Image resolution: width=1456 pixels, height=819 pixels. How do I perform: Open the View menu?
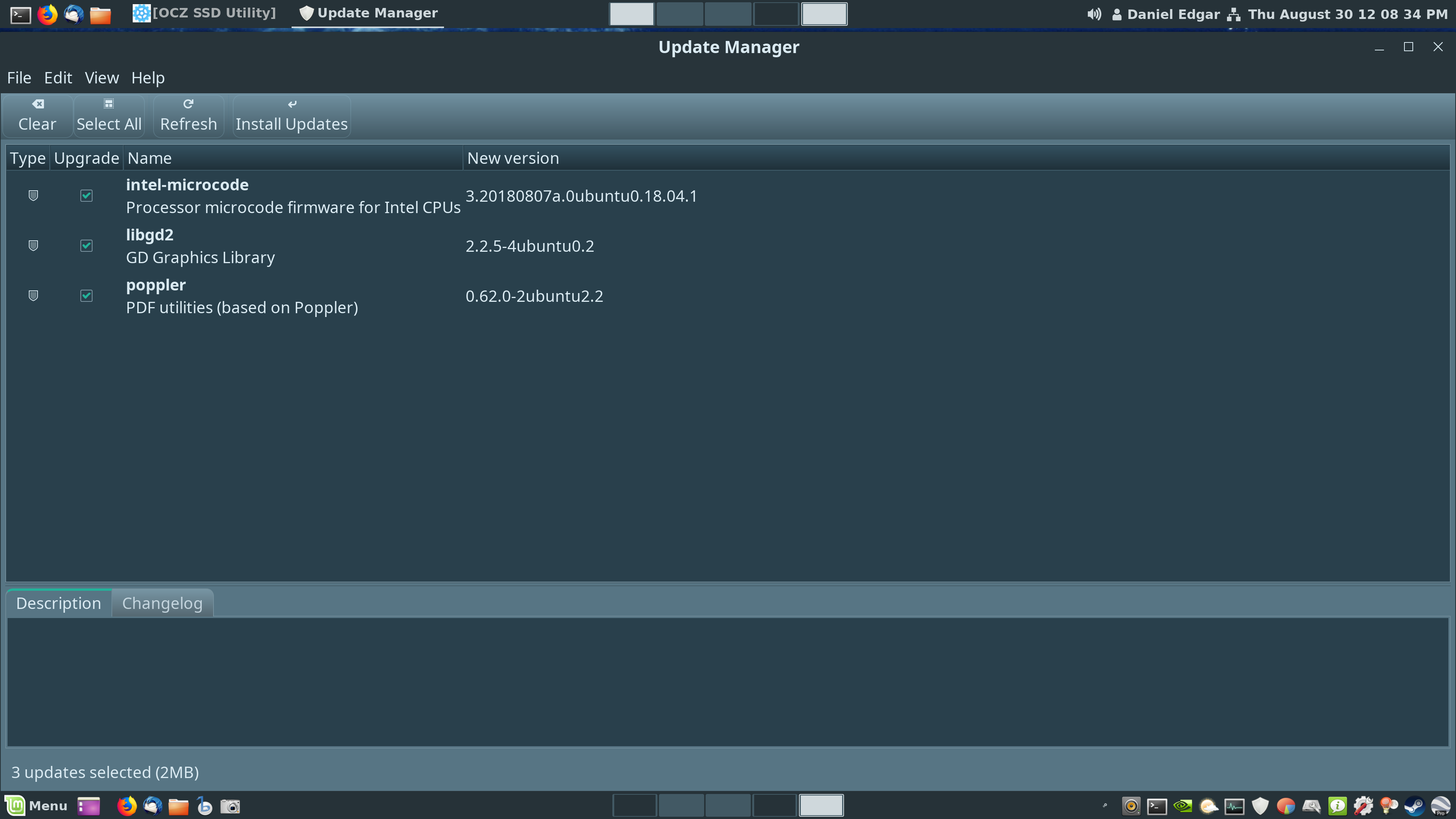click(102, 77)
